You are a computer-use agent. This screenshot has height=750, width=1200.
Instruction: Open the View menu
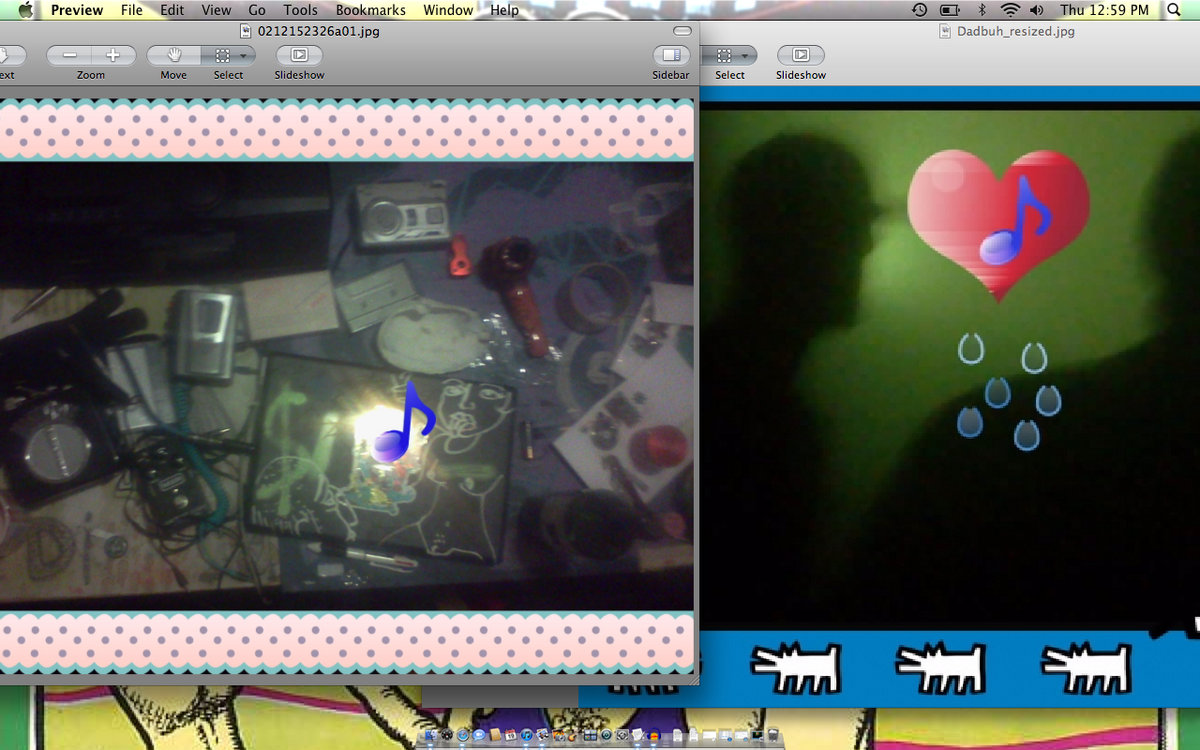(x=216, y=10)
